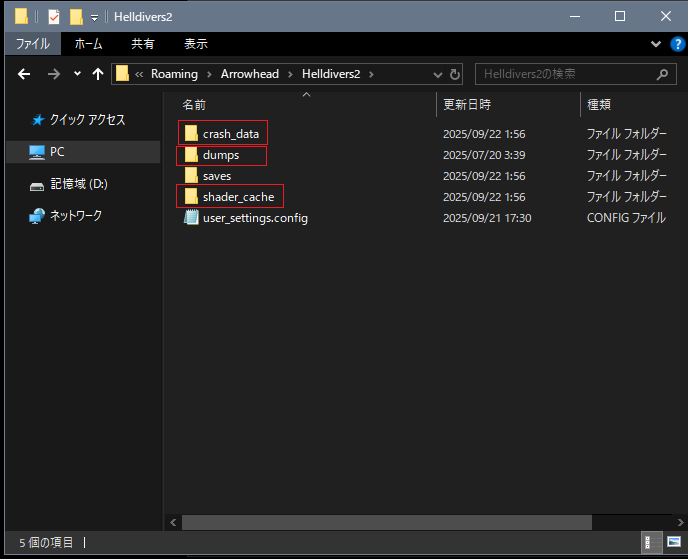Image resolution: width=688 pixels, height=559 pixels.
Task: Click the user_settings.config file icon
Action: (x=191, y=217)
